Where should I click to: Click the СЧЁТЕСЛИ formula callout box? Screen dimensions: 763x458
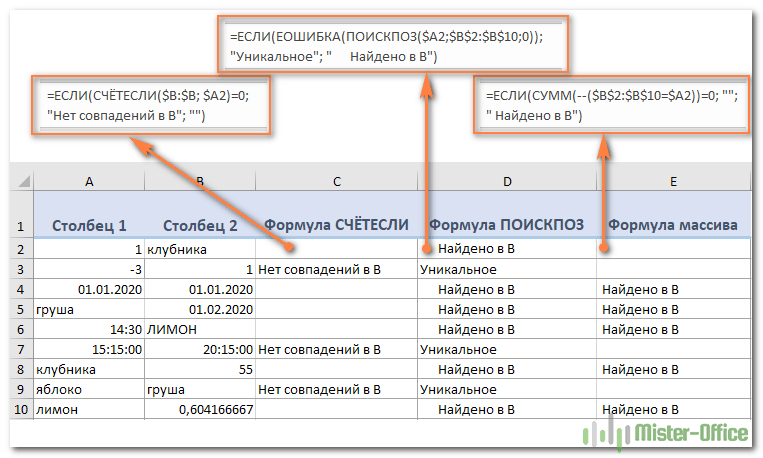pyautogui.click(x=151, y=105)
